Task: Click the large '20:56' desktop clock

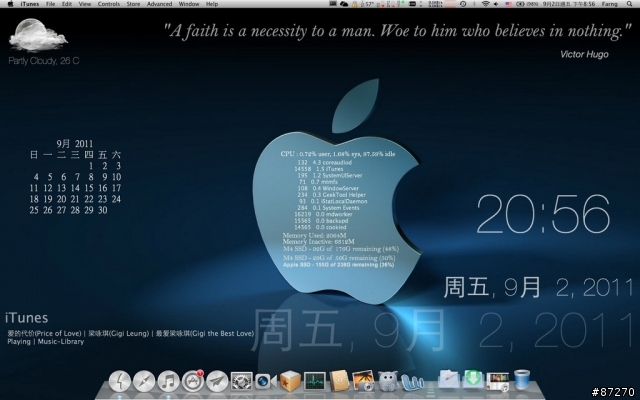Action: click(543, 214)
